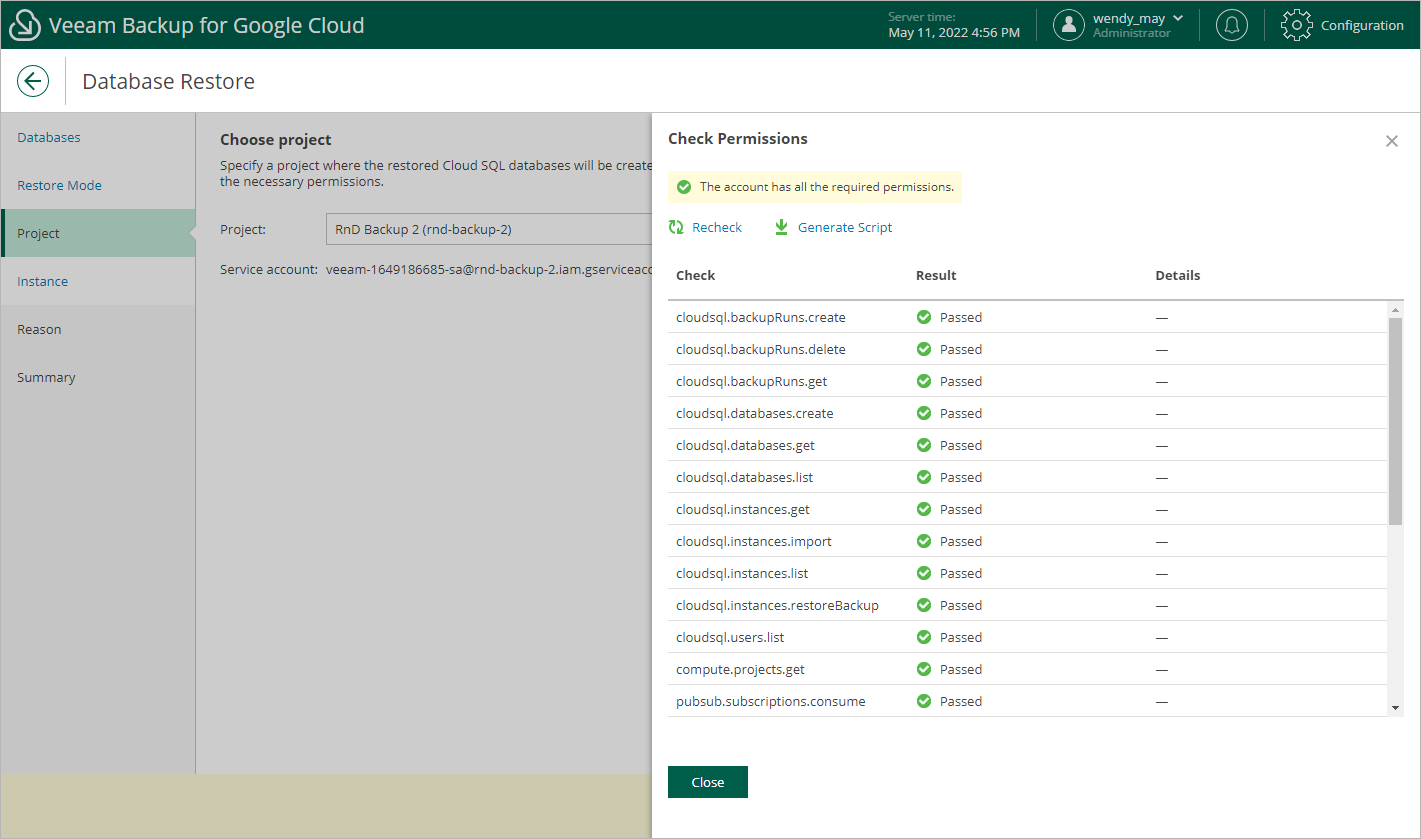Viewport: 1421px width, 839px height.
Task: Click Passed icon for cloudsql.databases.get
Action: (924, 445)
